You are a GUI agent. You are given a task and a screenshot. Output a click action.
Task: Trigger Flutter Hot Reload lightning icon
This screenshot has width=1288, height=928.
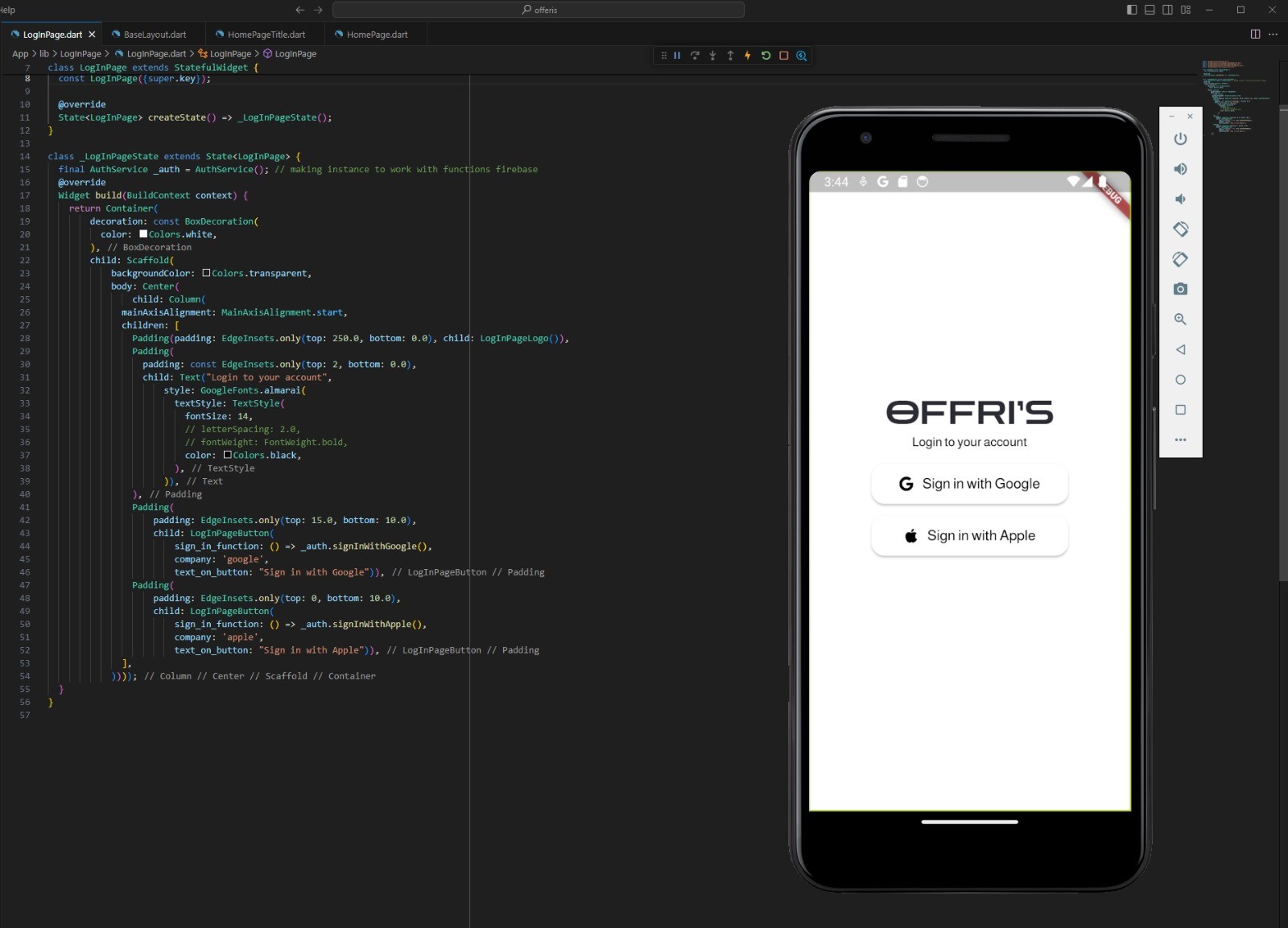pos(748,56)
